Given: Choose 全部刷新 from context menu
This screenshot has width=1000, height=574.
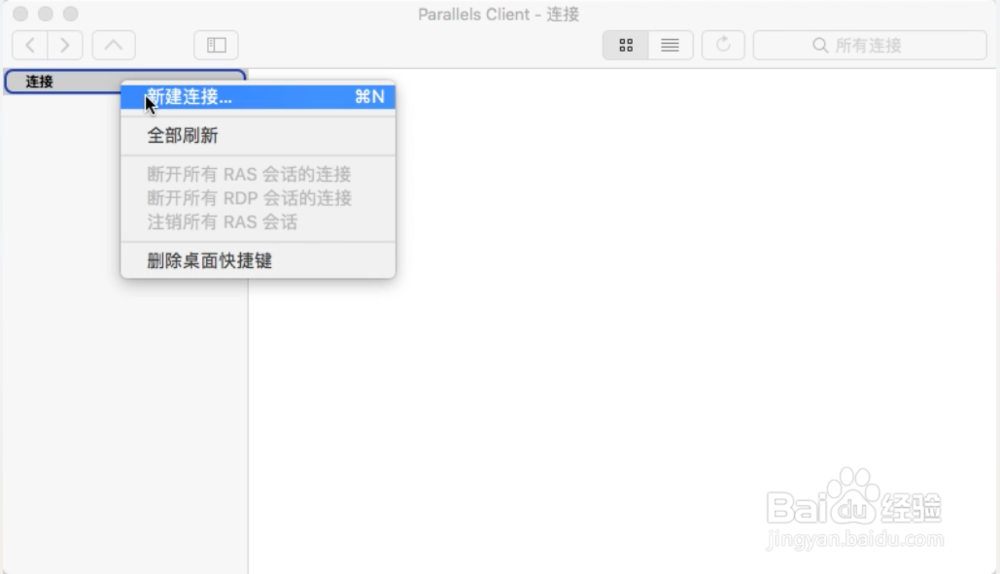Looking at the screenshot, I should pyautogui.click(x=258, y=135).
